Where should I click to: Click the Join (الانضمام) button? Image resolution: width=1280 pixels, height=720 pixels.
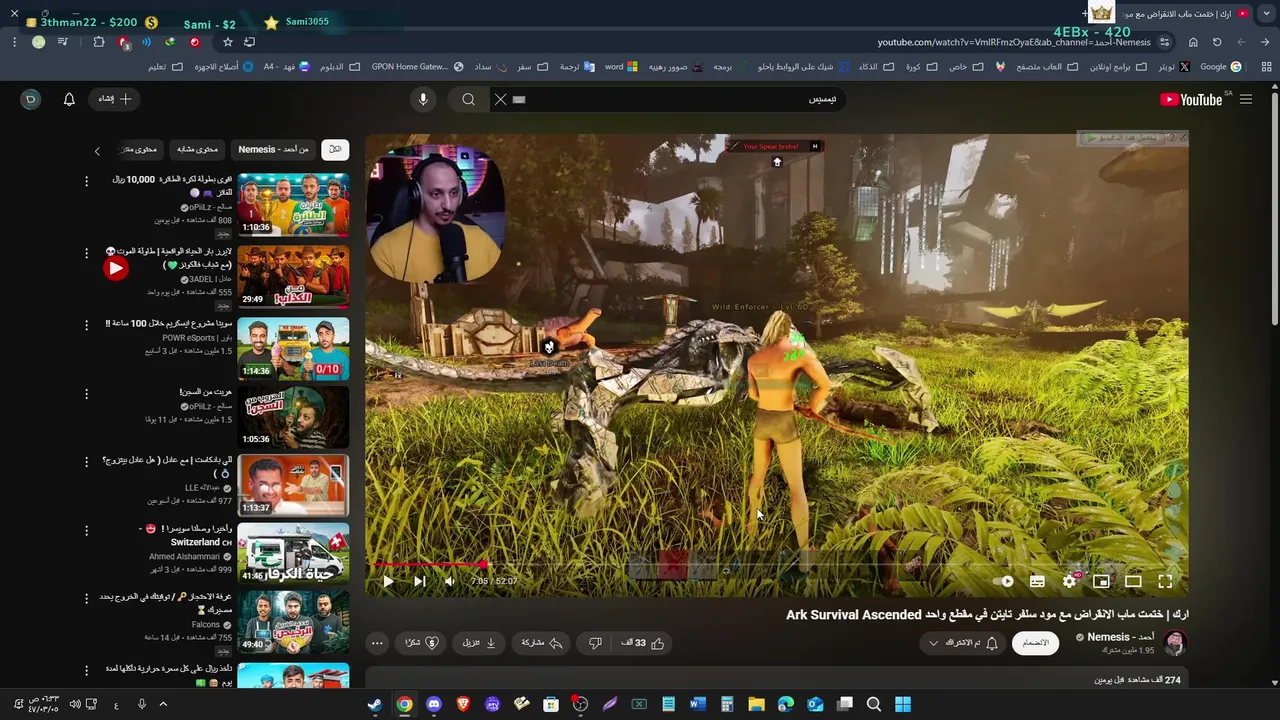[x=1036, y=643]
